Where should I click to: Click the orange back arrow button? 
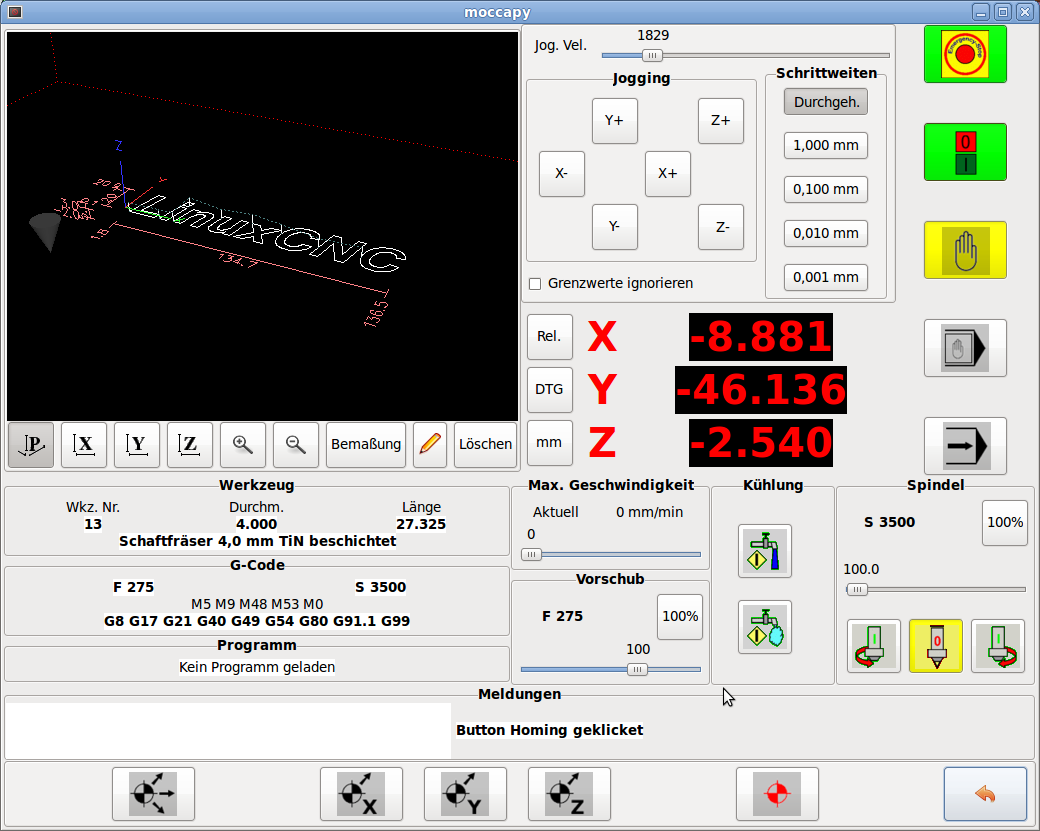coord(986,794)
